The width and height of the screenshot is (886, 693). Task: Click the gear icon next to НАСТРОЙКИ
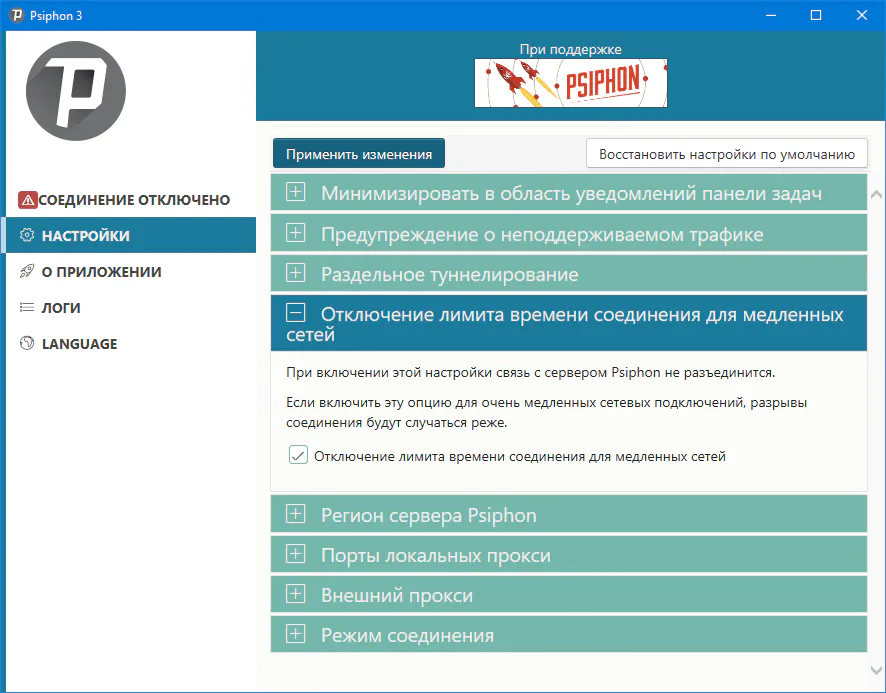pyautogui.click(x=27, y=235)
